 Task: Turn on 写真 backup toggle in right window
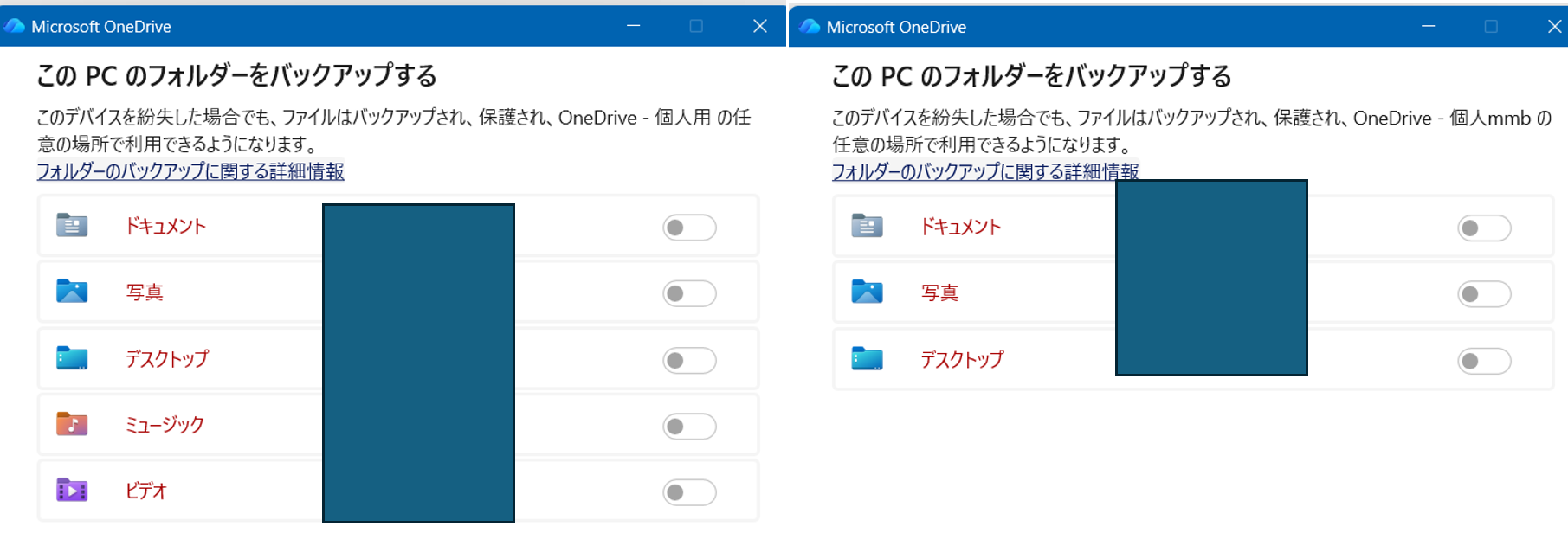point(1484,294)
